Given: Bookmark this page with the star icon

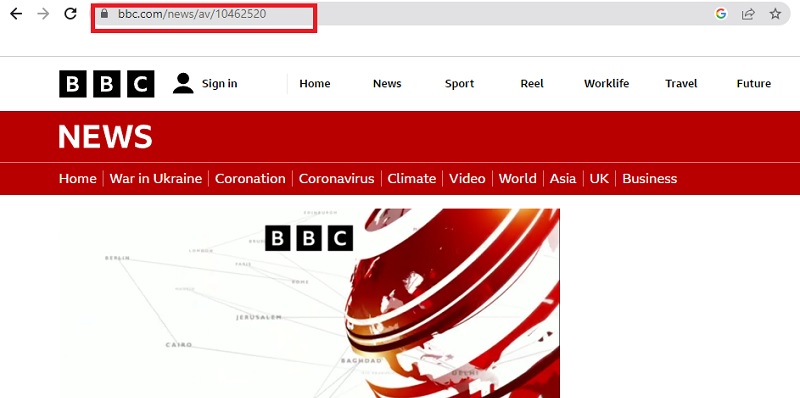Looking at the screenshot, I should tap(776, 14).
